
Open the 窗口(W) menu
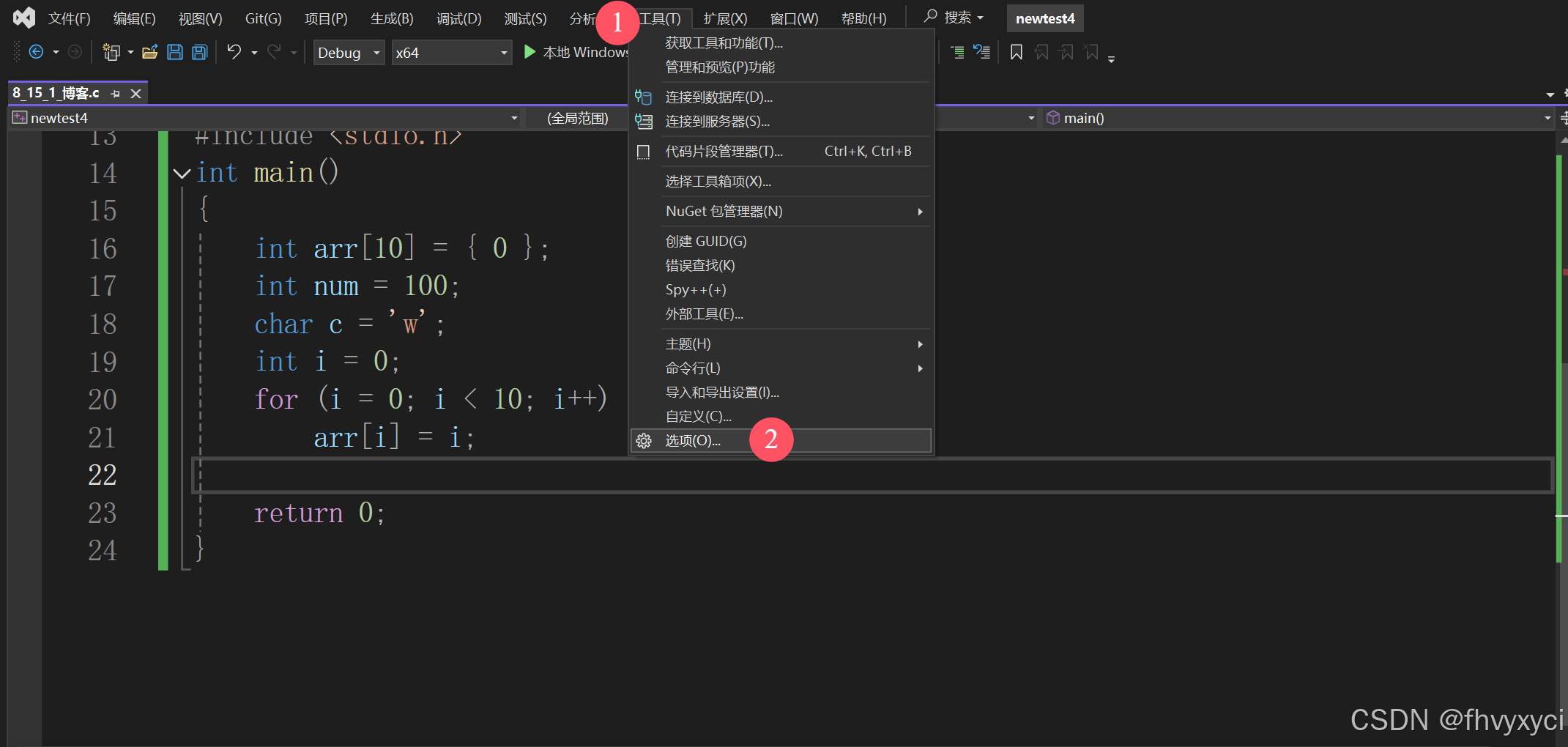coord(794,18)
